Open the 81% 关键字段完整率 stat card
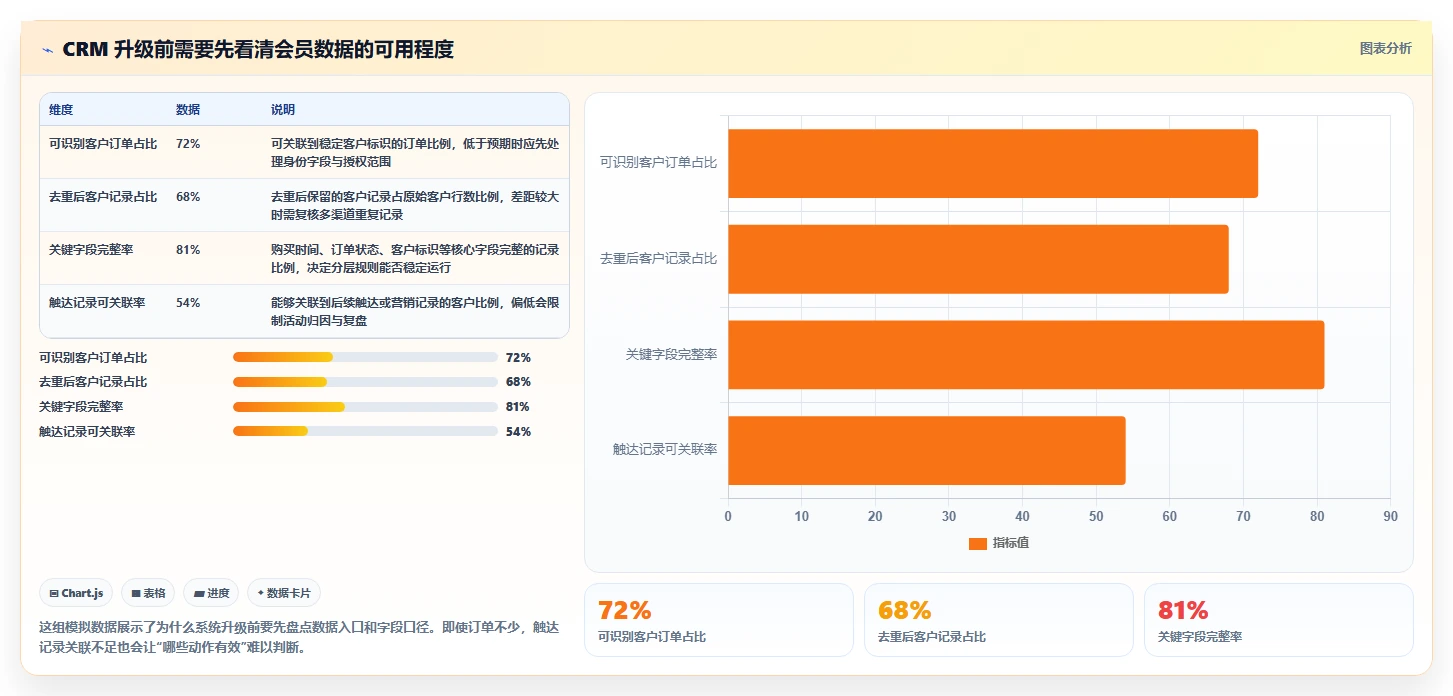Viewport: 1453px width, 696px height. click(1279, 620)
